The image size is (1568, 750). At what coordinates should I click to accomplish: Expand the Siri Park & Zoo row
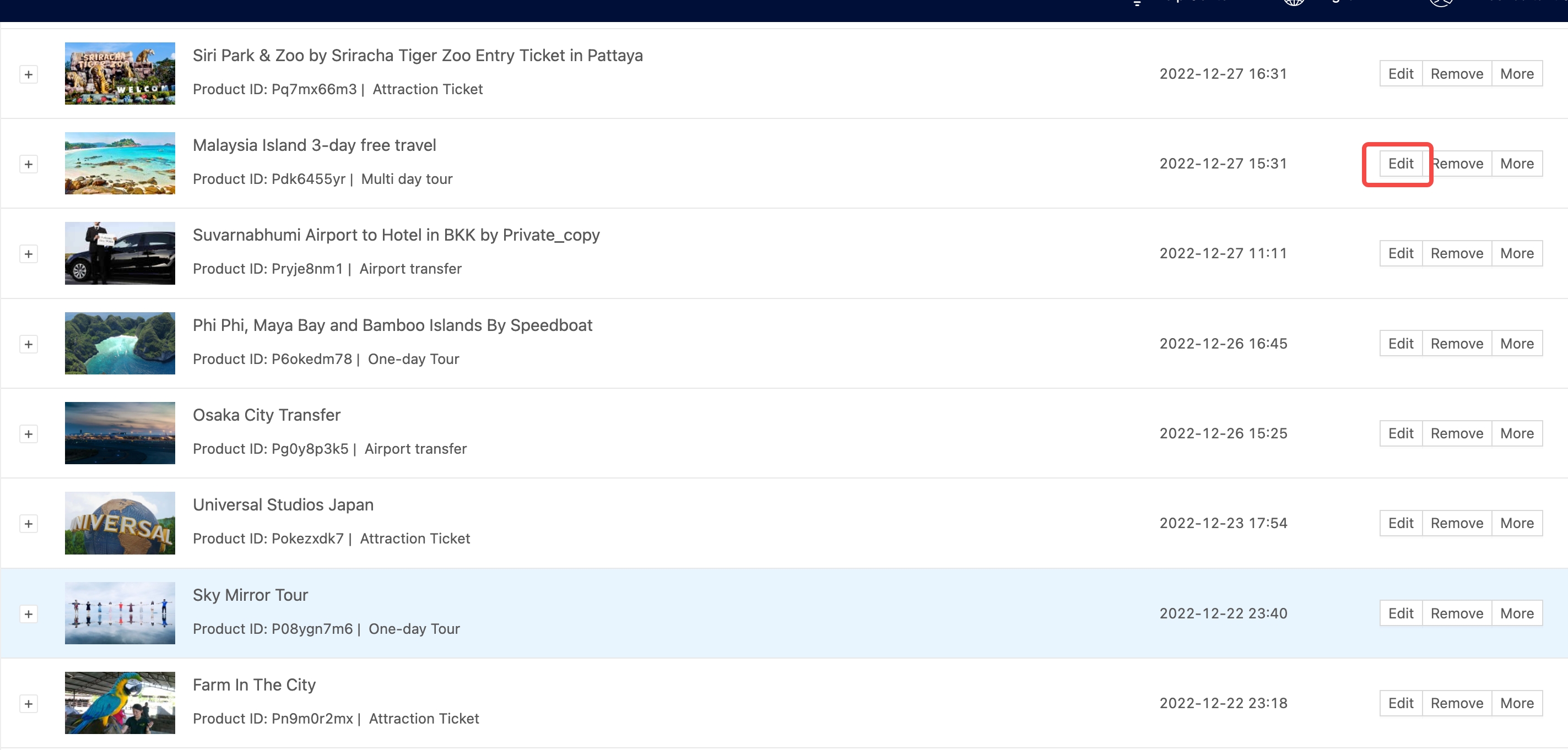click(29, 74)
